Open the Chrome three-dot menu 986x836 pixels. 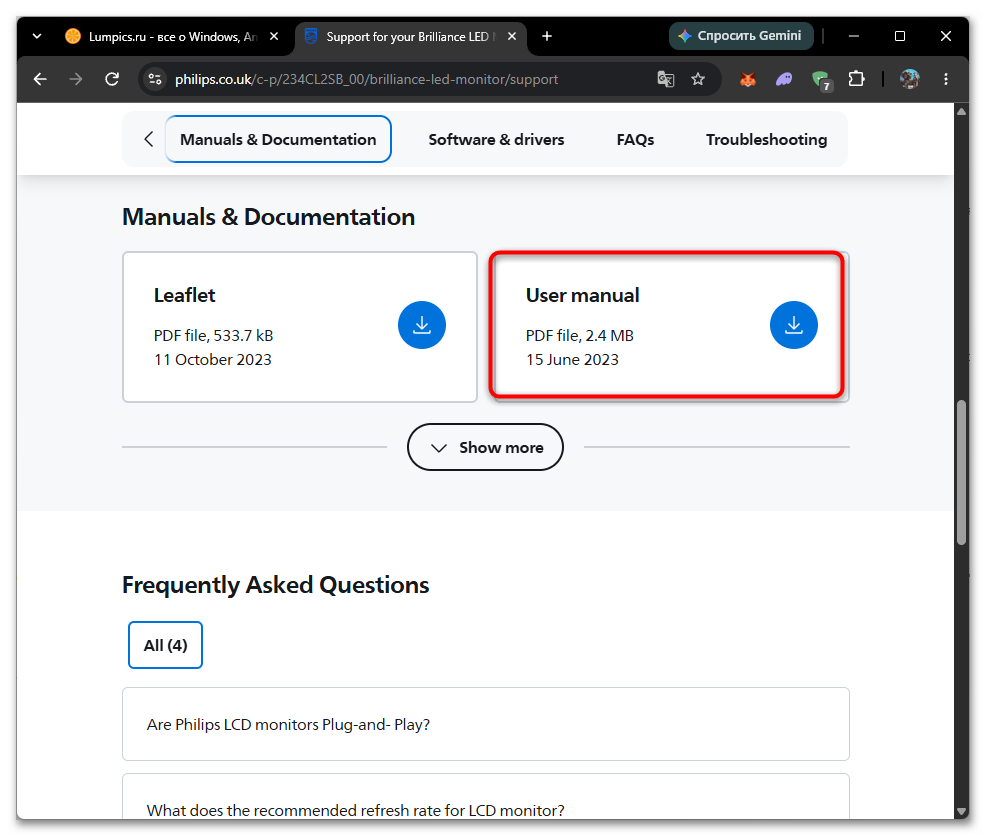(x=946, y=79)
